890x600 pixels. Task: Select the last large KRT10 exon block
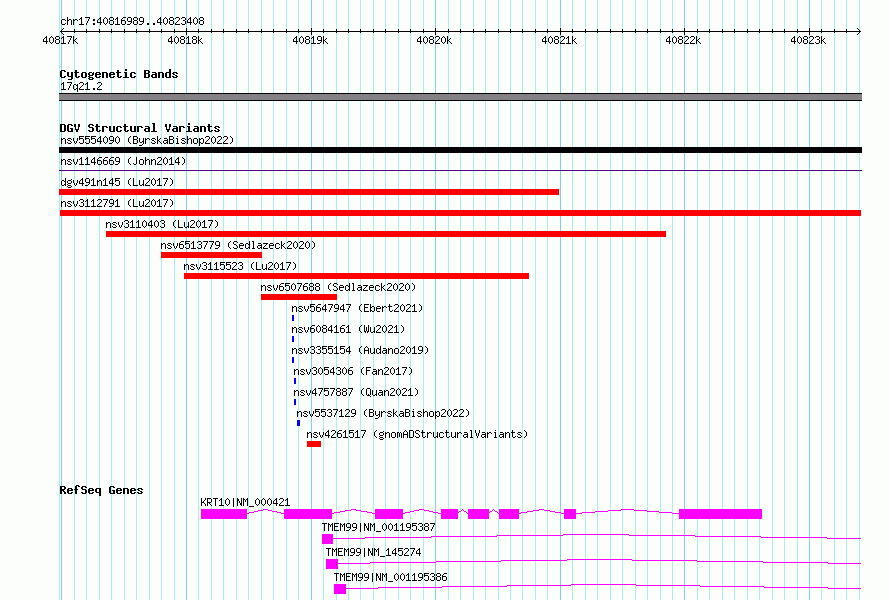pos(720,514)
